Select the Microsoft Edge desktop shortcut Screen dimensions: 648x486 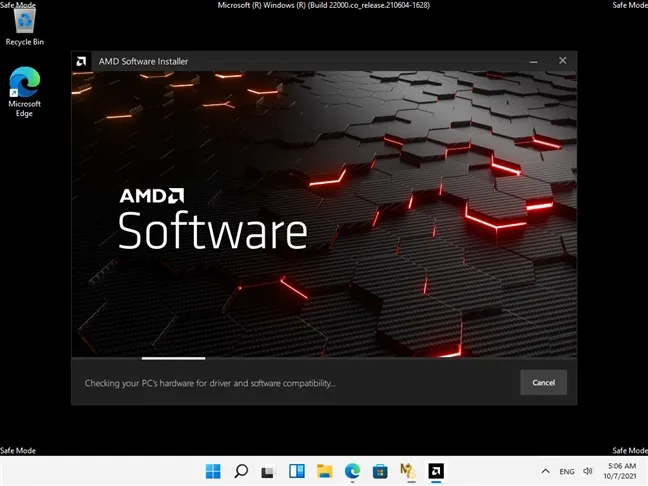(25, 92)
